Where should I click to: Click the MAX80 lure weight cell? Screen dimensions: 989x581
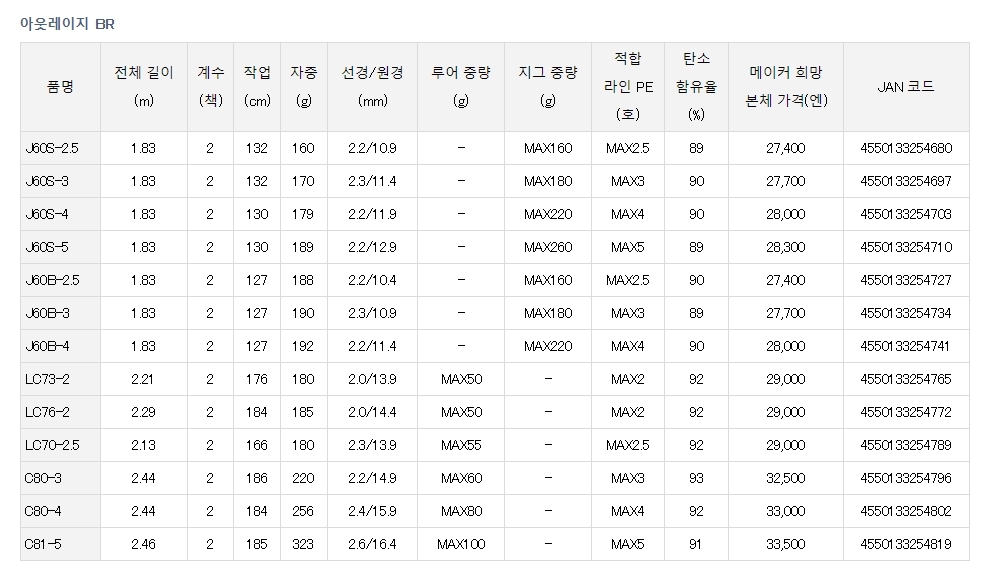pyautogui.click(x=462, y=511)
